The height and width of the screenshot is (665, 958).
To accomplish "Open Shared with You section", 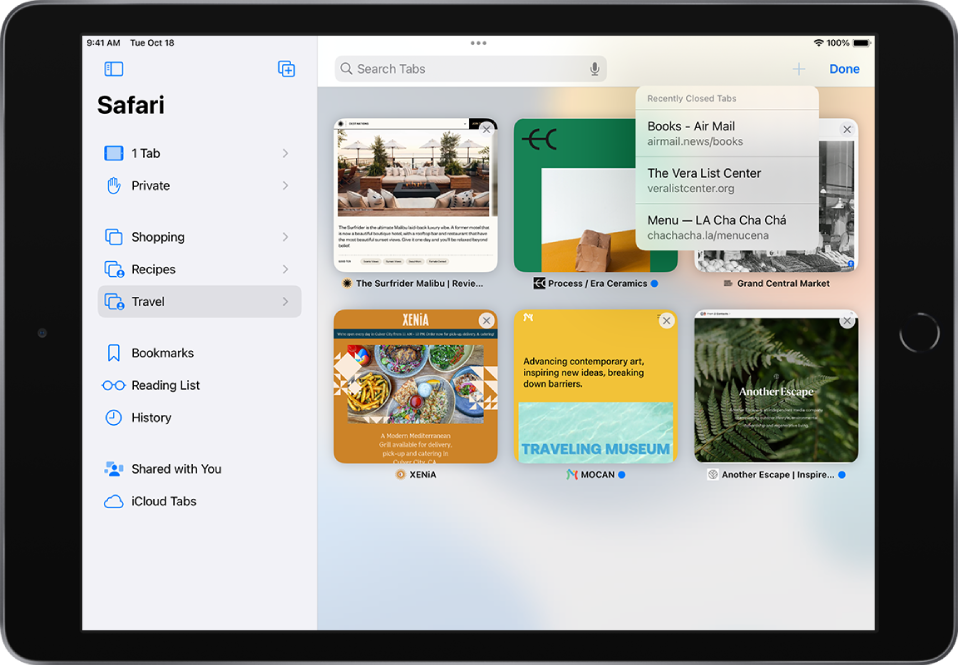I will pyautogui.click(x=176, y=469).
